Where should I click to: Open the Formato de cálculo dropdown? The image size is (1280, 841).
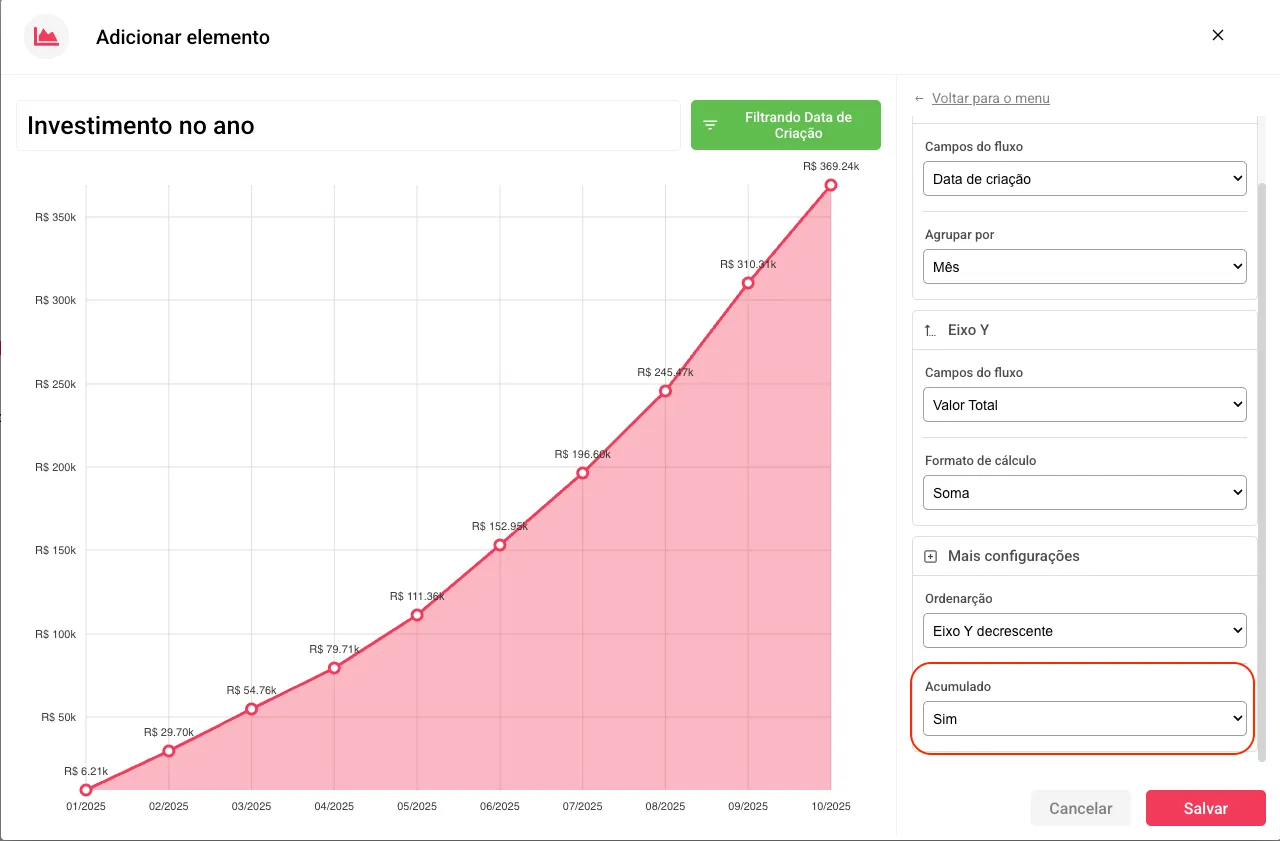coord(1084,492)
